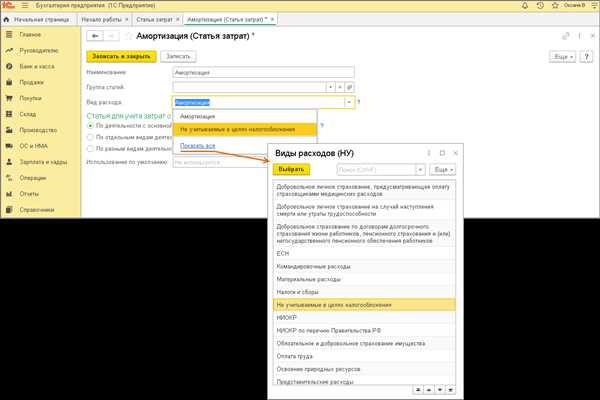600x400 pixels.
Task: Open help question mark button
Action: [586, 57]
